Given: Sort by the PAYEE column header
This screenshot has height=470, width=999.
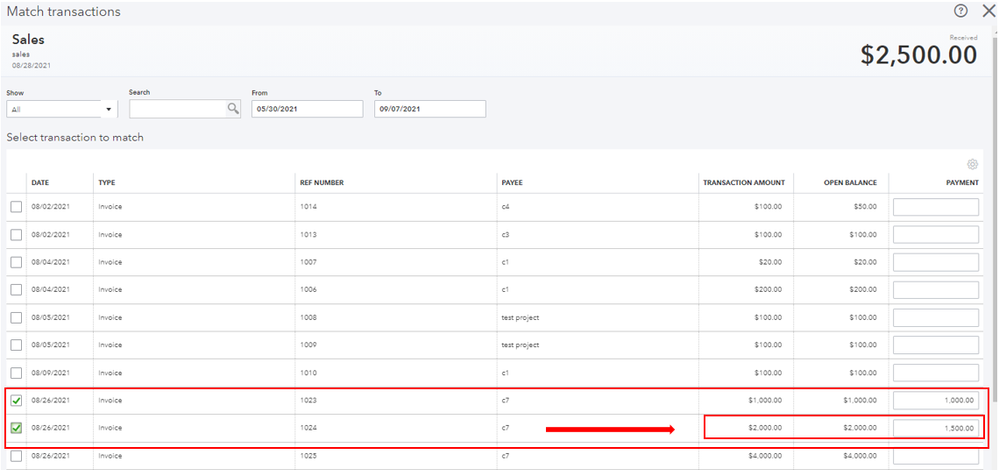Looking at the screenshot, I should [512, 183].
